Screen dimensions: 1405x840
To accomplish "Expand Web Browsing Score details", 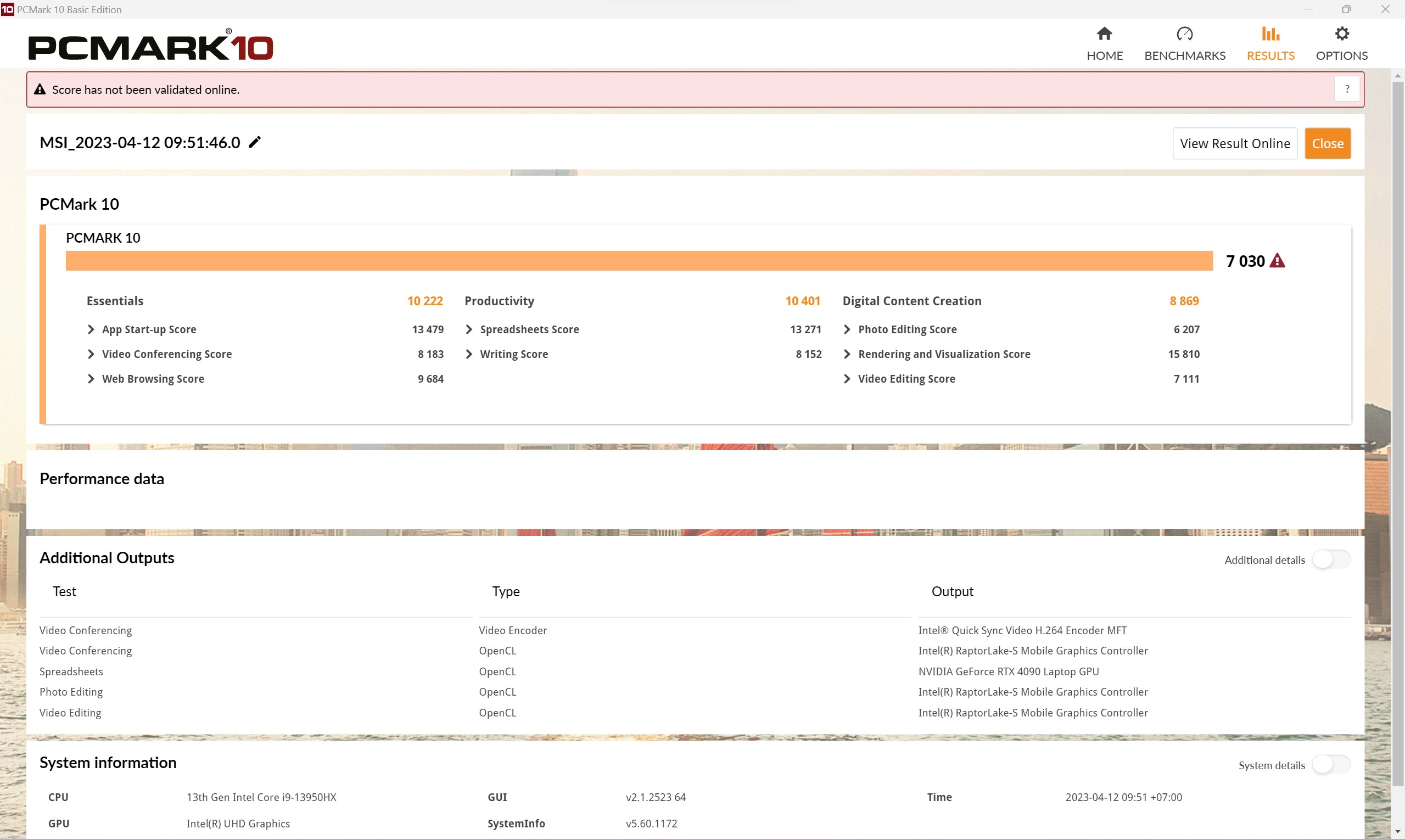I will 91,379.
